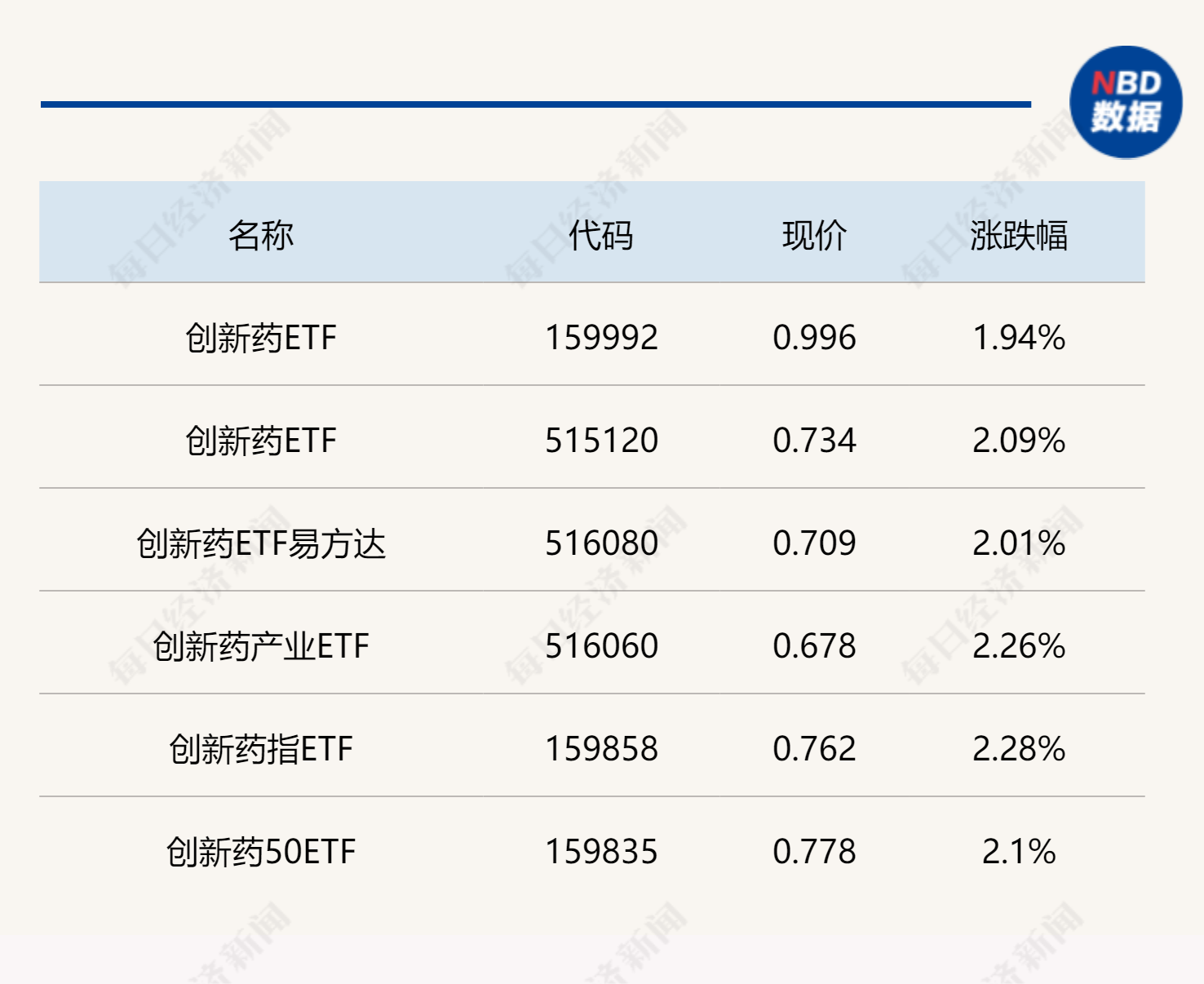This screenshot has width=1204, height=984.
Task: Select fund code 159992
Action: coord(601,338)
